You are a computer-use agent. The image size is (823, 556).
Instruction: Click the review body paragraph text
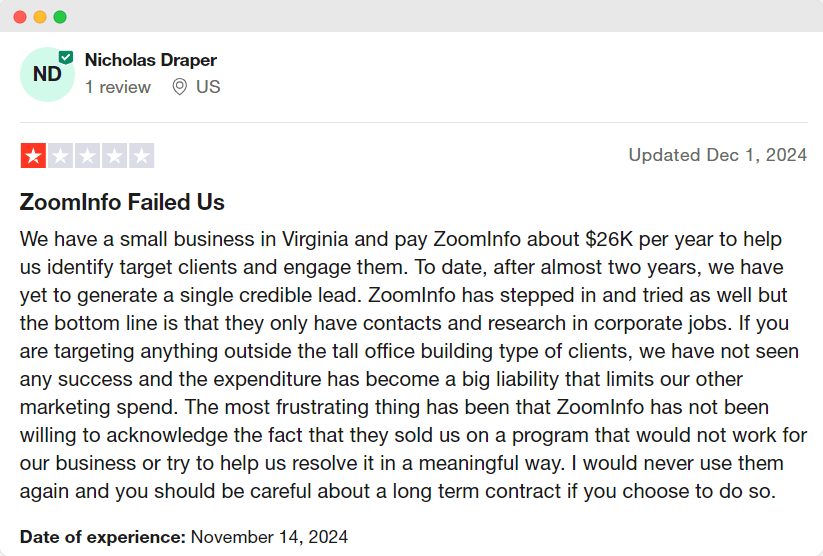click(x=413, y=365)
